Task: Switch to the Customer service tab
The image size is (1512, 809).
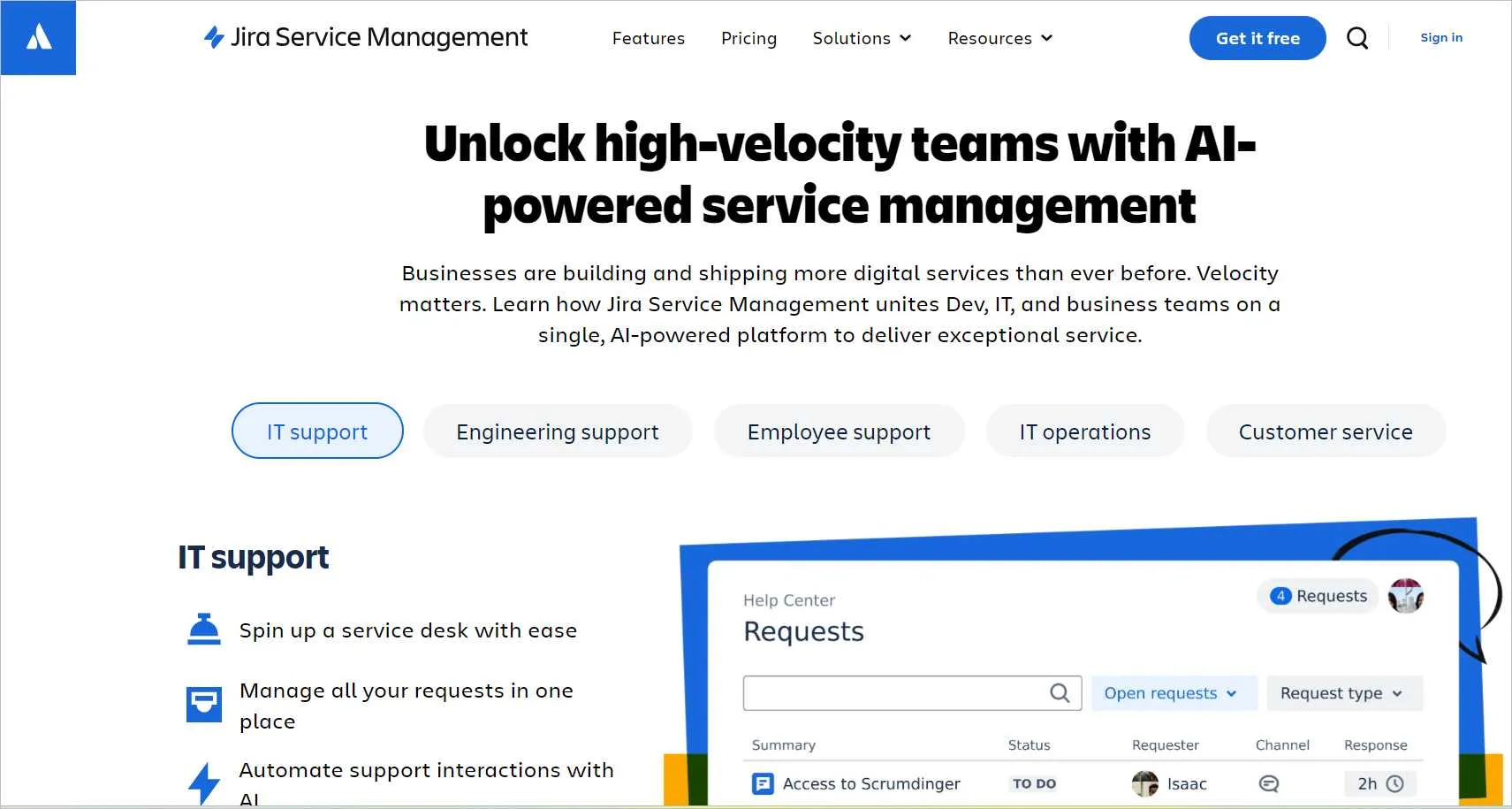Action: click(1326, 431)
